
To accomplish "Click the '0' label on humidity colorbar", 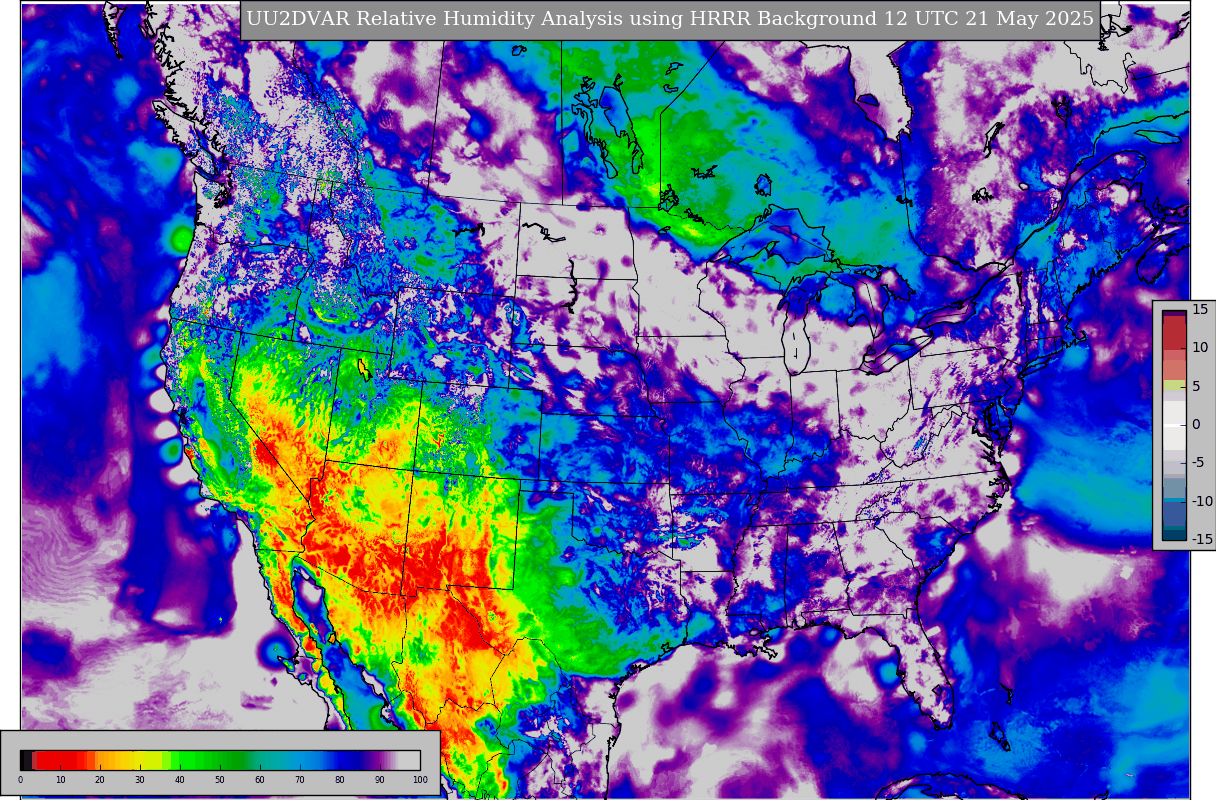I will pyautogui.click(x=20, y=780).
